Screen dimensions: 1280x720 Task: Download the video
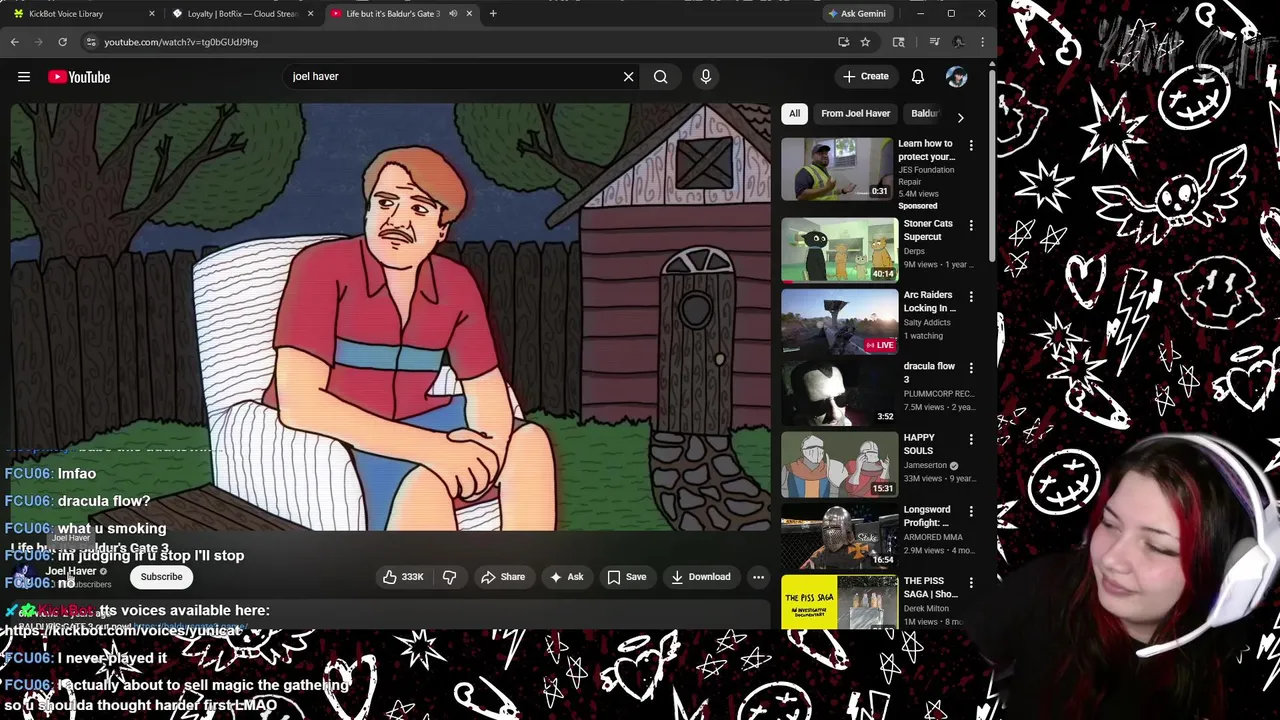tap(701, 577)
